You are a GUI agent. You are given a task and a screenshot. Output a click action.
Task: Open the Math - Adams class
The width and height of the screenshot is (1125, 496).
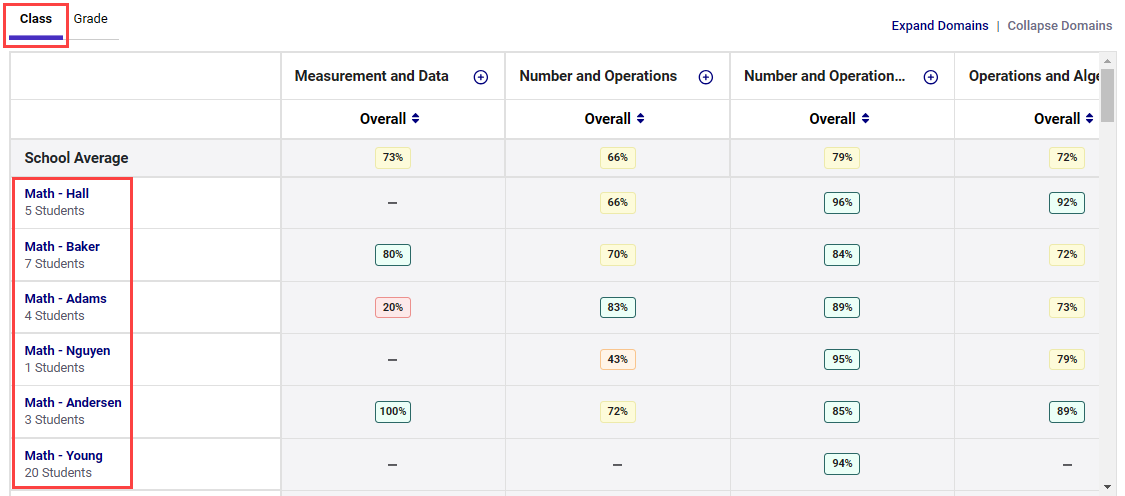tap(65, 299)
